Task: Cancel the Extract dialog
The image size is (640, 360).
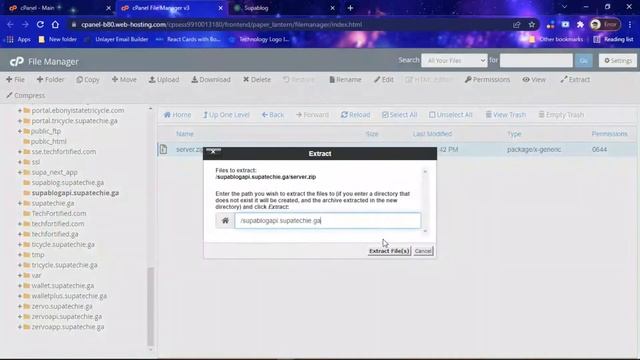Action: (423, 251)
